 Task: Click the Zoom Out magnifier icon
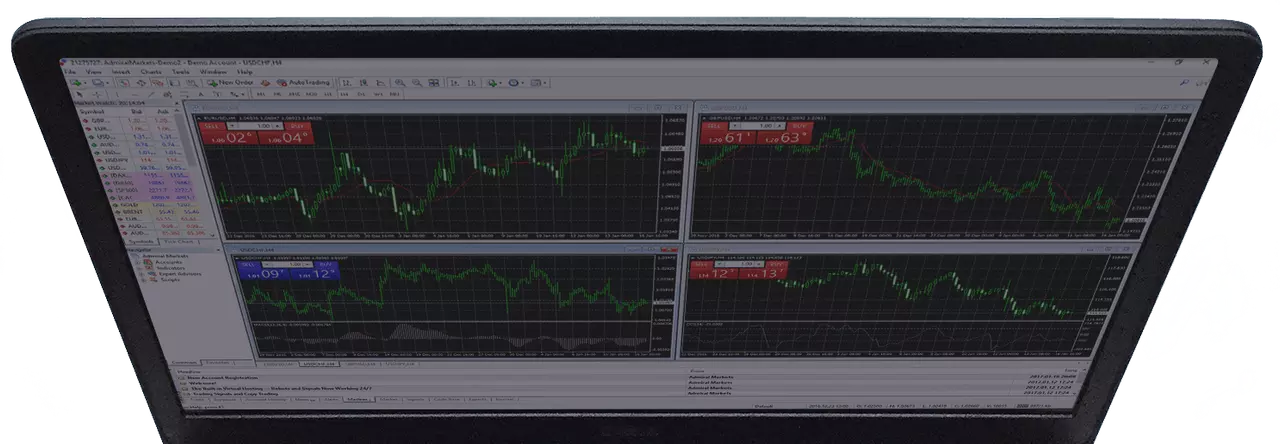417,83
